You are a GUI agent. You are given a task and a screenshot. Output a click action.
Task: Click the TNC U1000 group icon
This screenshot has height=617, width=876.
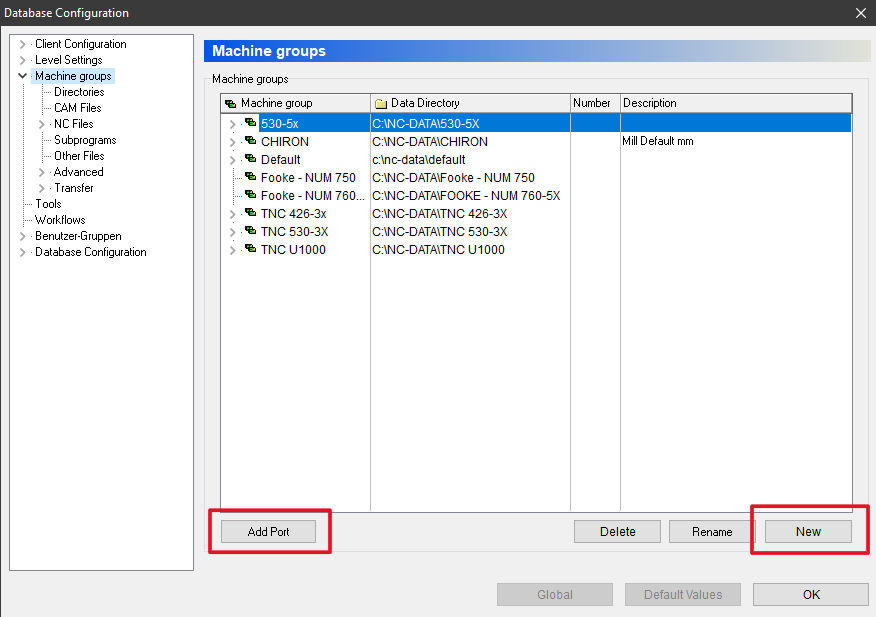(251, 248)
